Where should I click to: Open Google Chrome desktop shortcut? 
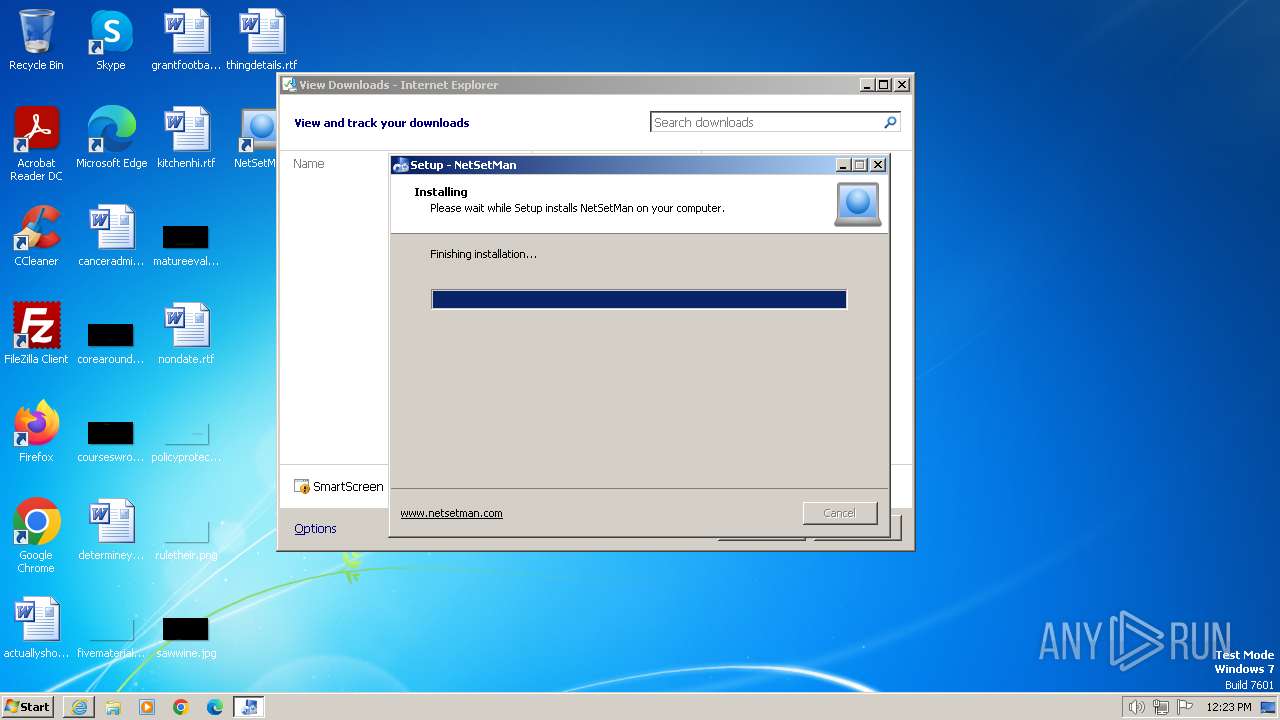click(x=36, y=536)
